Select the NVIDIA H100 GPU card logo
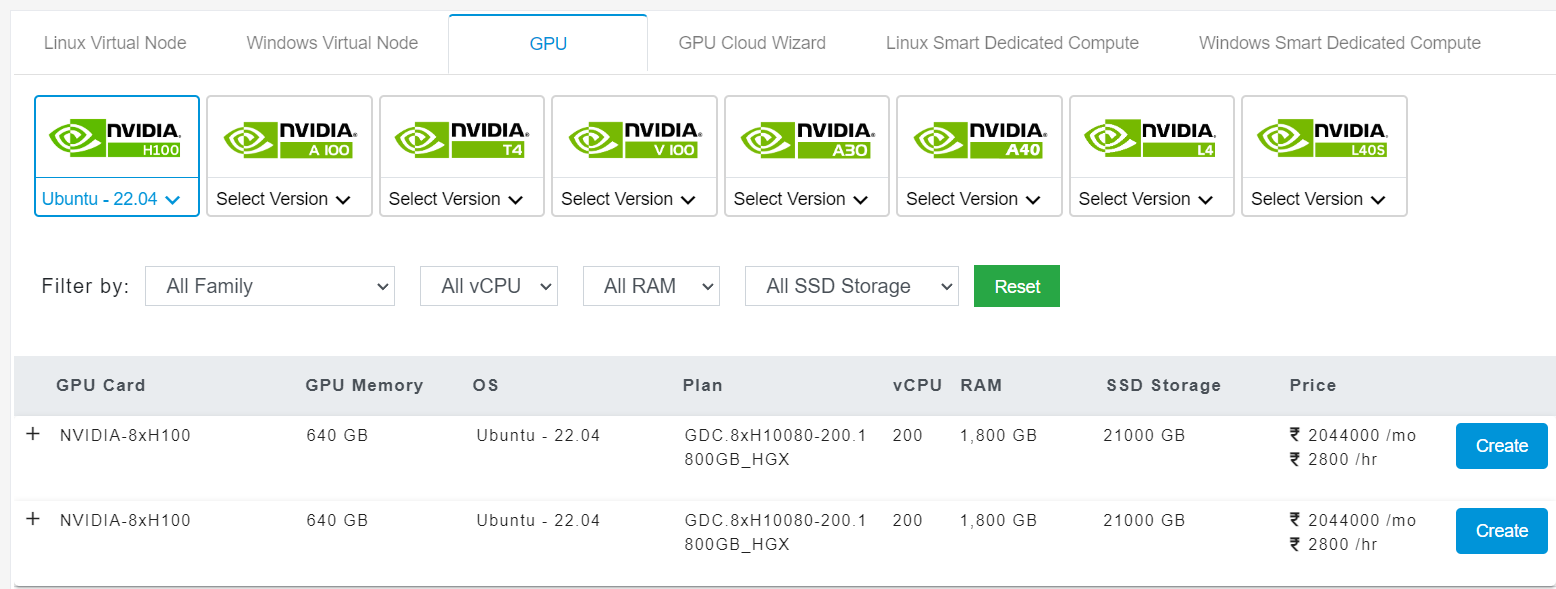1556x589 pixels. point(117,138)
